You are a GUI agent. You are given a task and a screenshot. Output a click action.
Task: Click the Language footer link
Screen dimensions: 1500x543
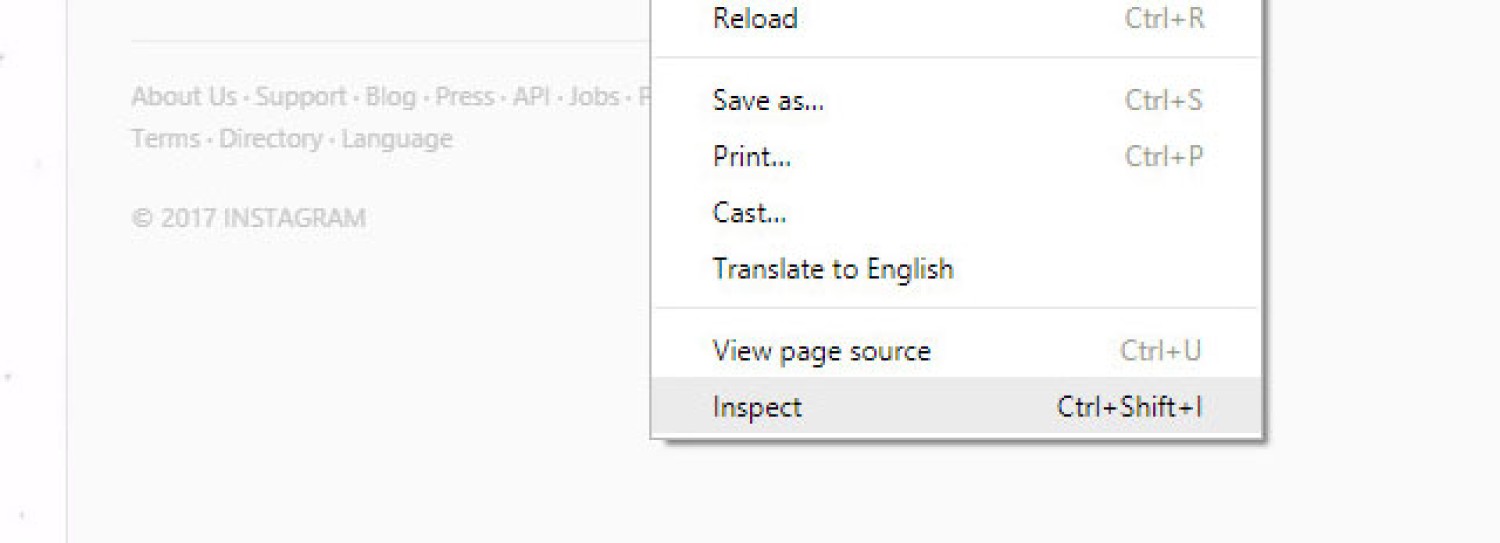click(x=397, y=138)
